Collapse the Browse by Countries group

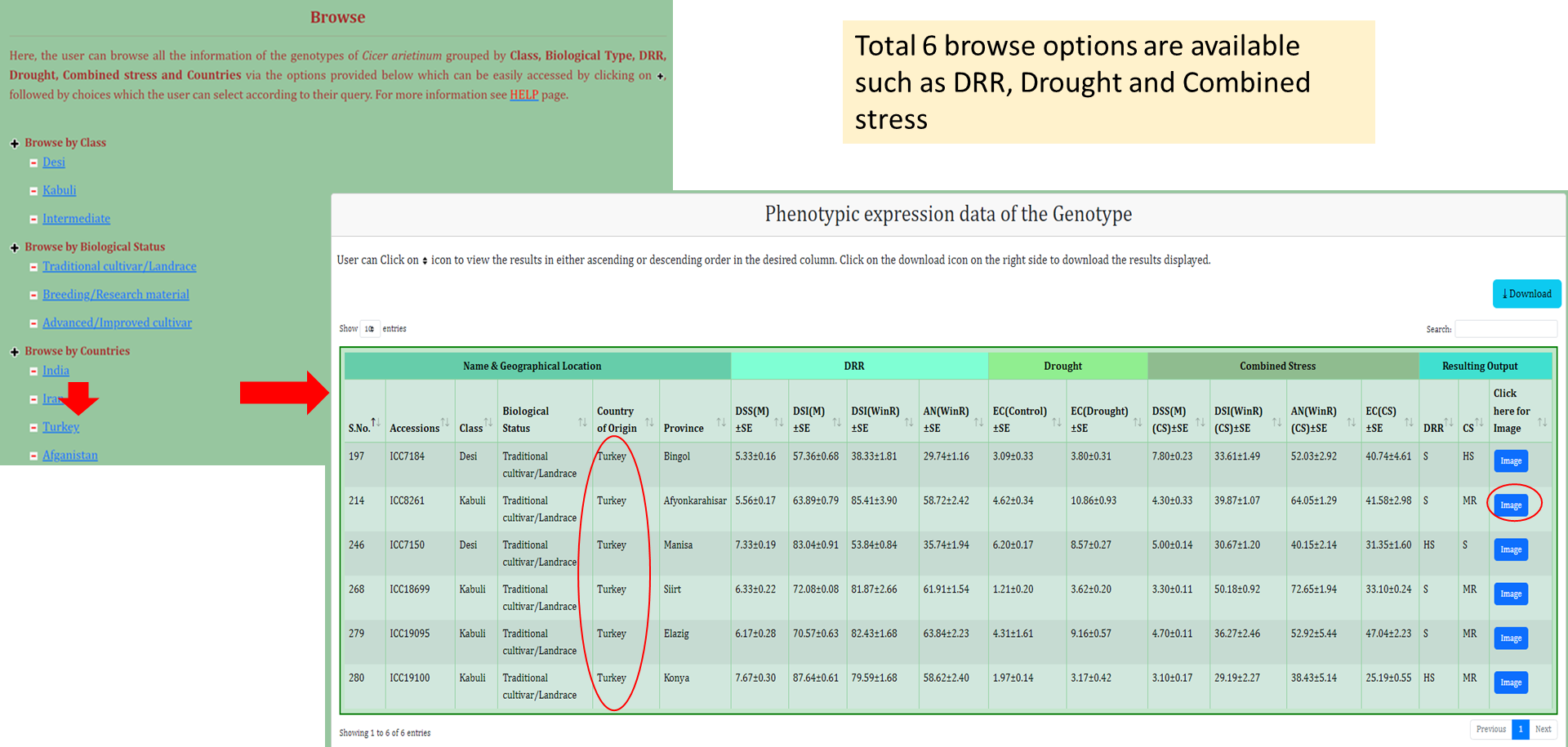tap(15, 352)
